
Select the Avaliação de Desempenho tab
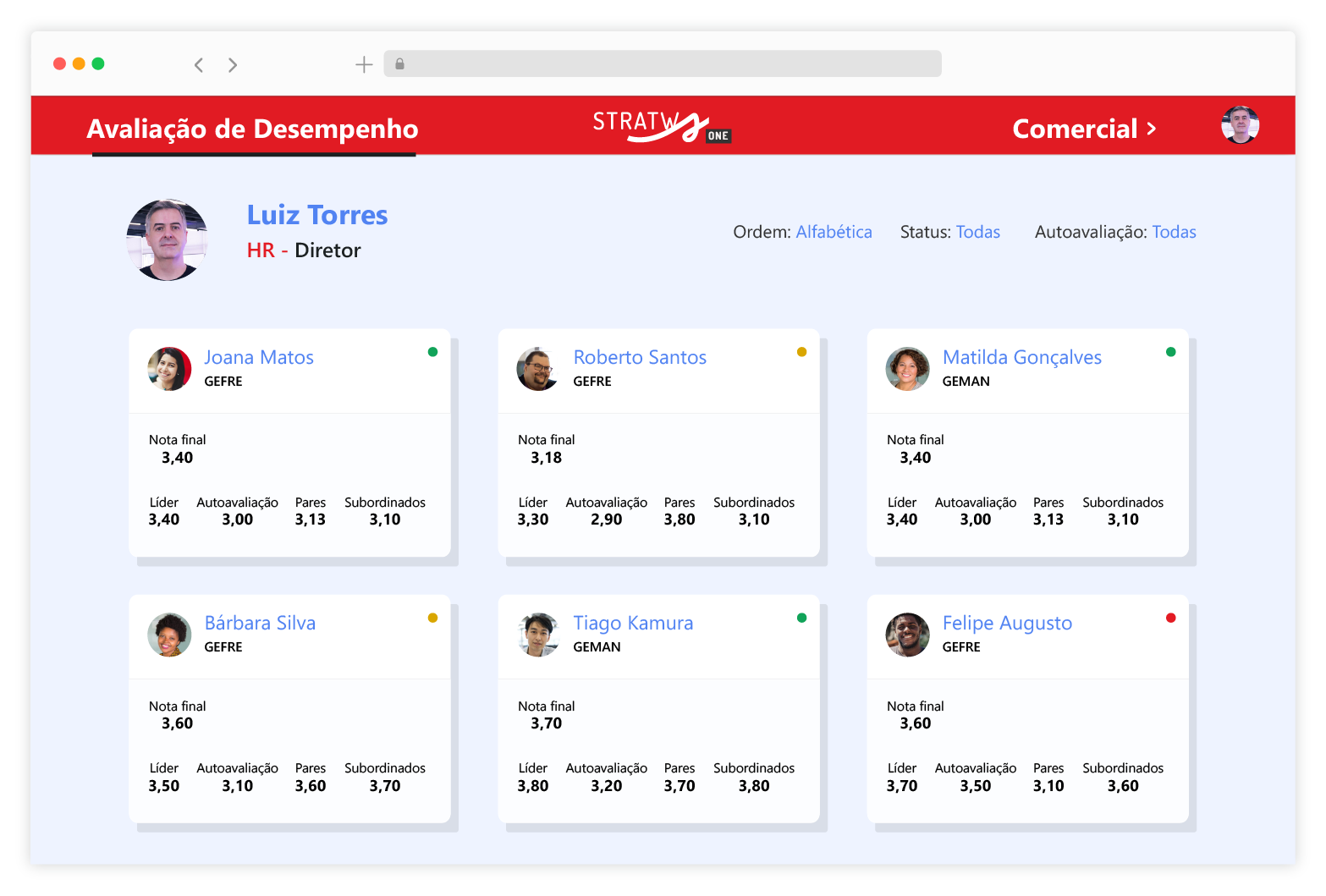[x=252, y=129]
